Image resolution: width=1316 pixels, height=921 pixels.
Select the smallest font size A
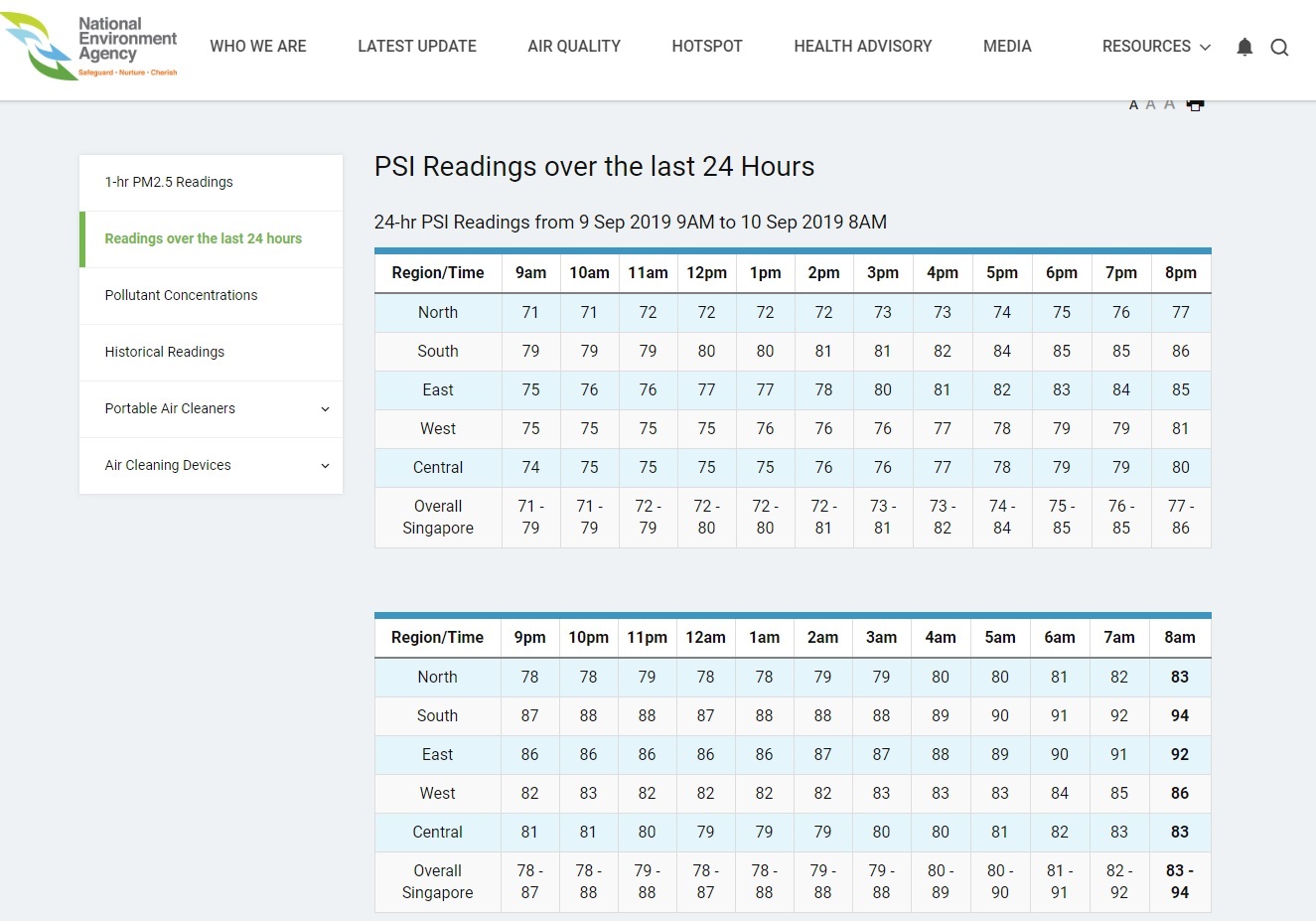pos(1133,104)
